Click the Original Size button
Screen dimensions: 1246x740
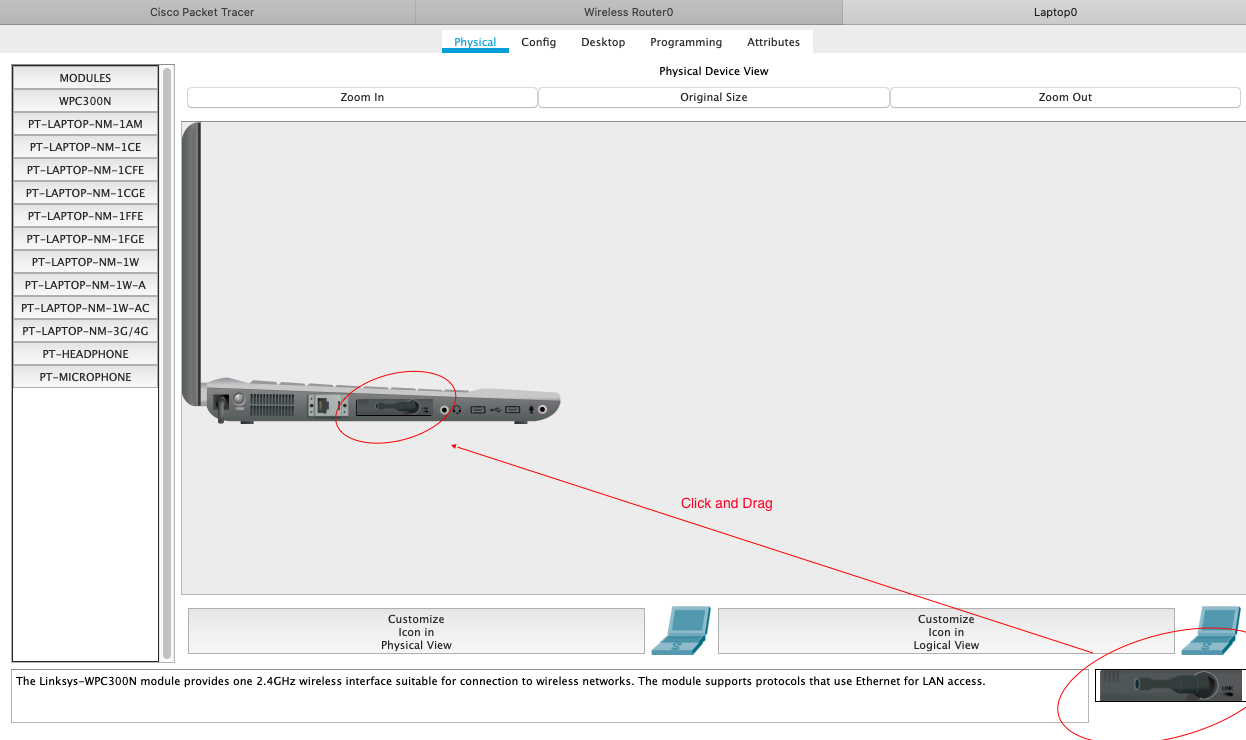click(714, 97)
